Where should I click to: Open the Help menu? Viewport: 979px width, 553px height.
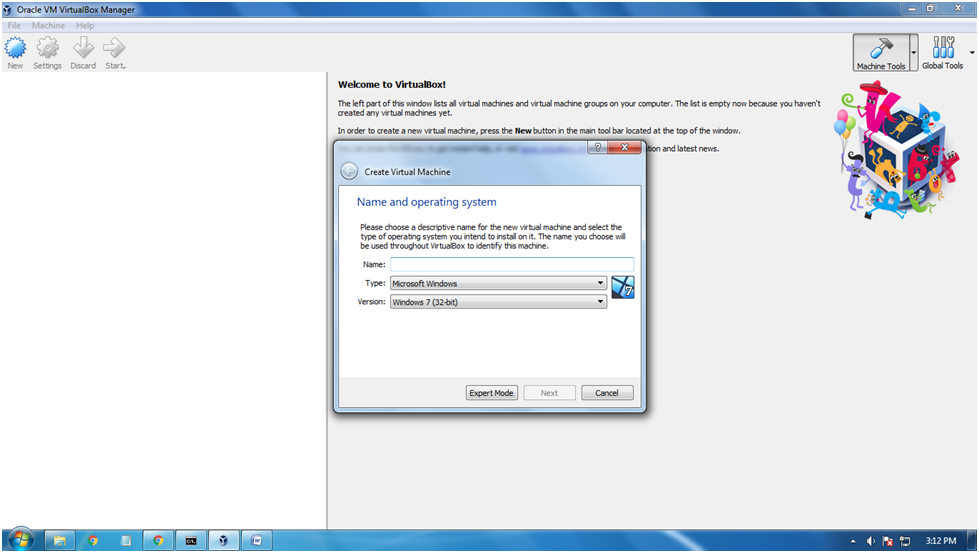(85, 26)
